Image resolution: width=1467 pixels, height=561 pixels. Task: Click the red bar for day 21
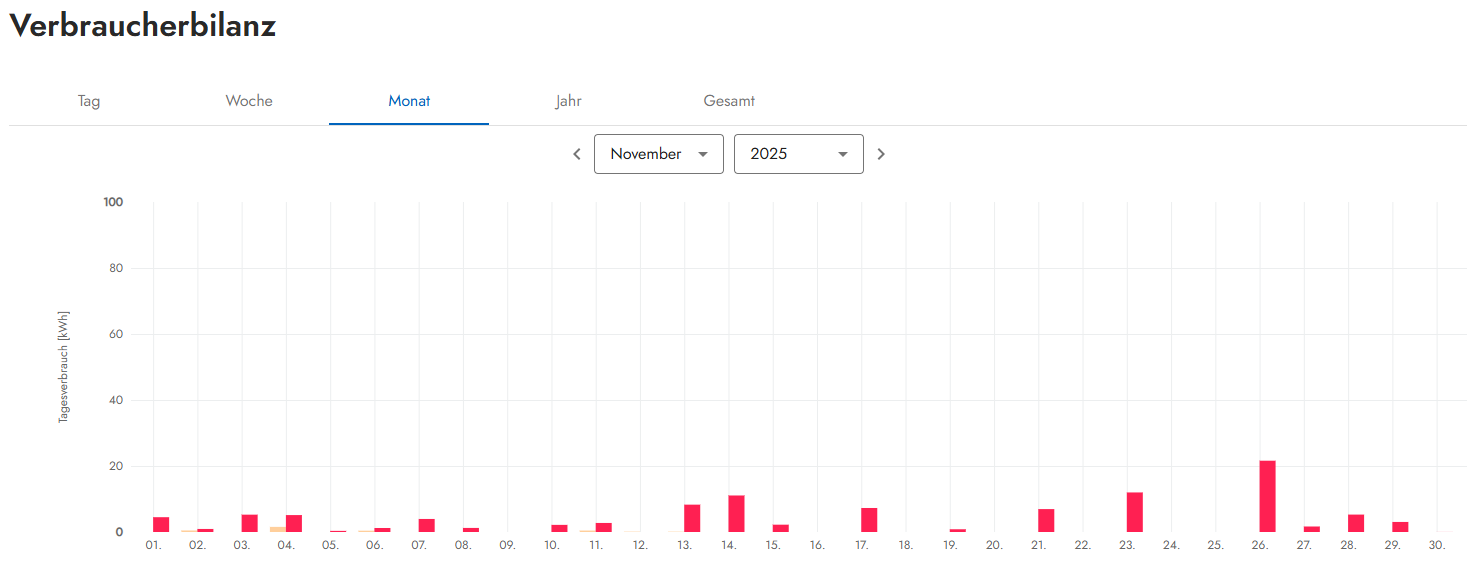pos(1046,520)
